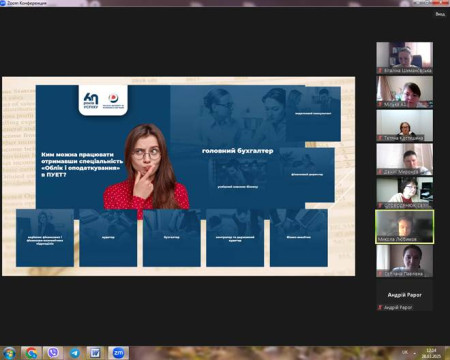
Task: Click muted mic icon on Віталіна's video
Action: point(380,71)
